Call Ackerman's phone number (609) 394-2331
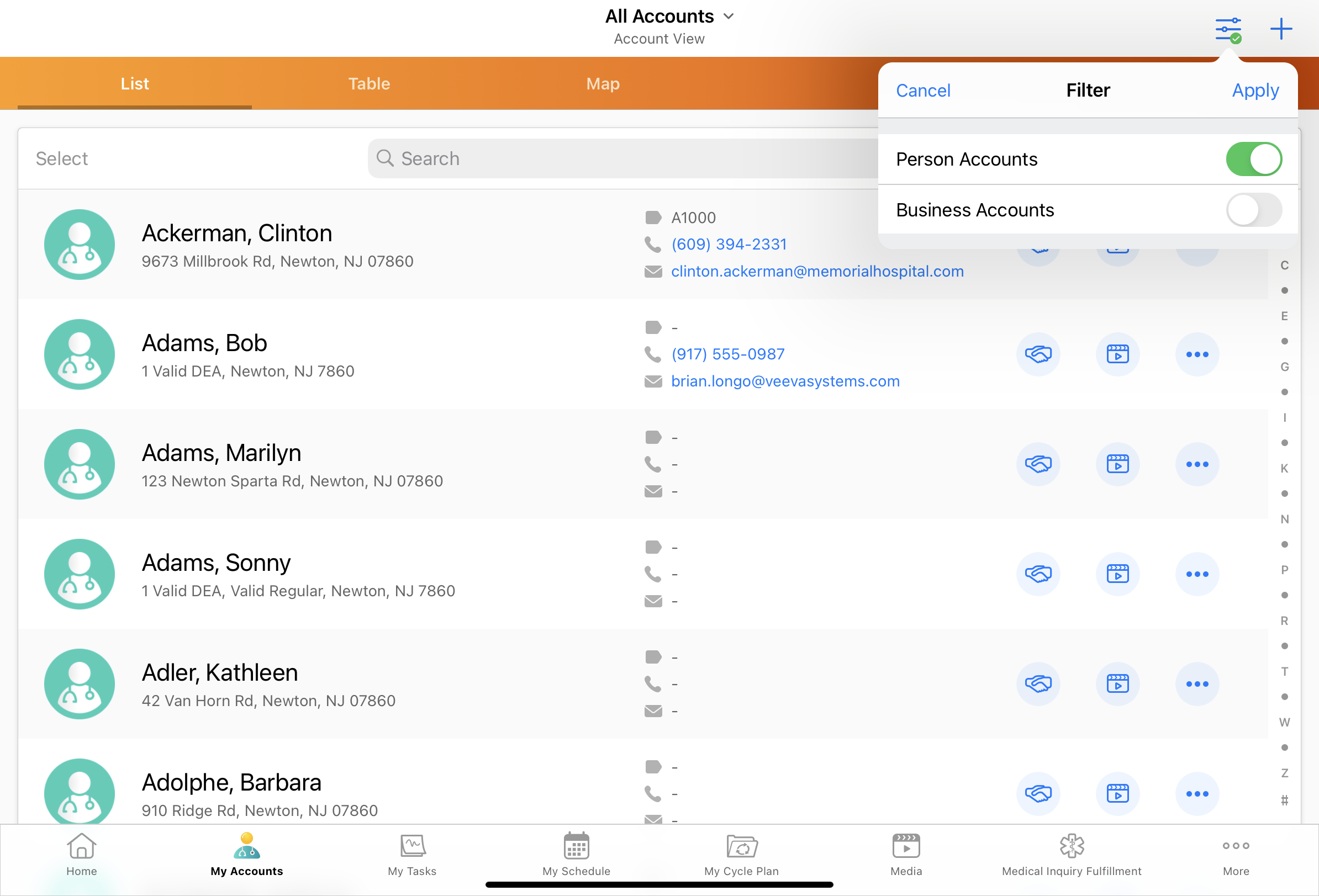The width and height of the screenshot is (1319, 896). pyautogui.click(x=729, y=245)
